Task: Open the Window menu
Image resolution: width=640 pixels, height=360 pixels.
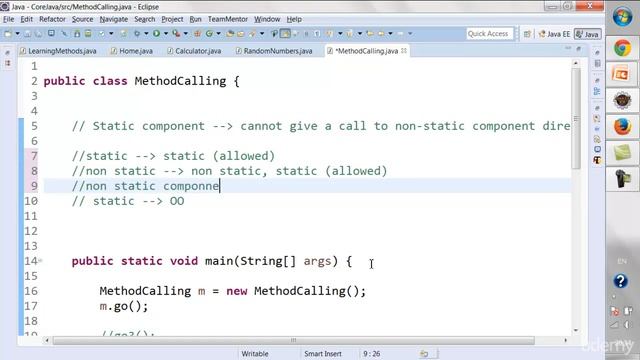Action: click(267, 19)
